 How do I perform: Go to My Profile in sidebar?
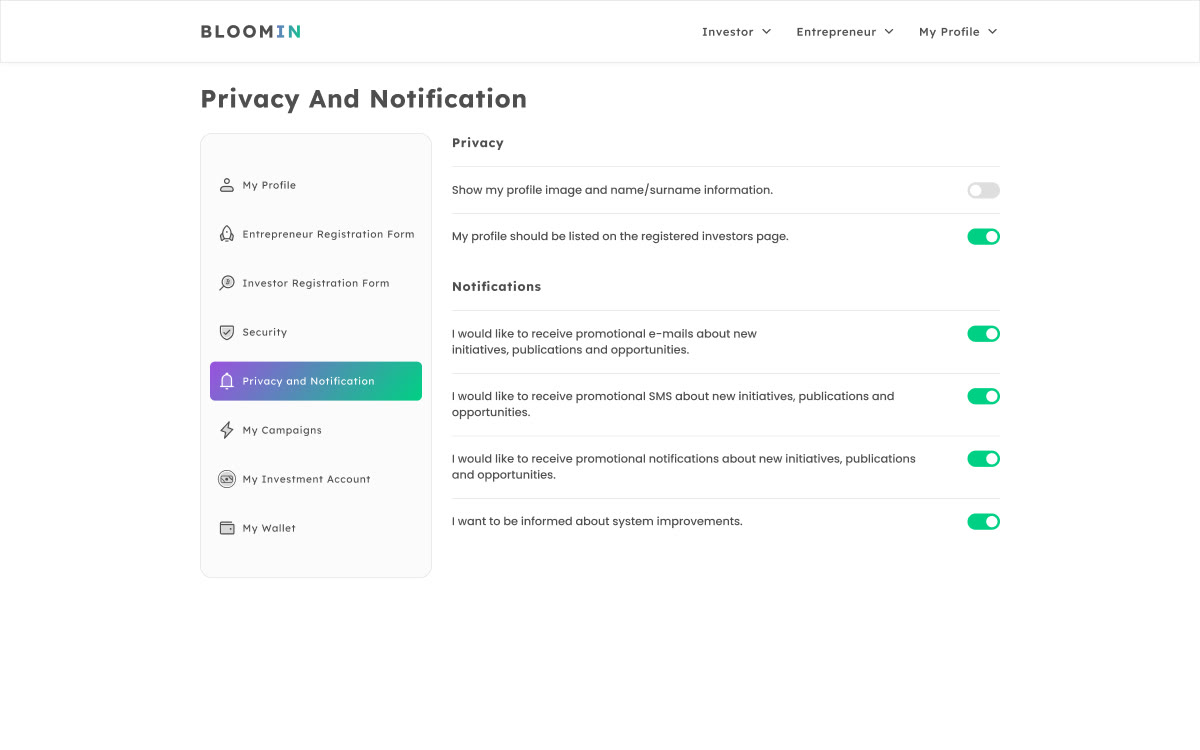coord(316,185)
